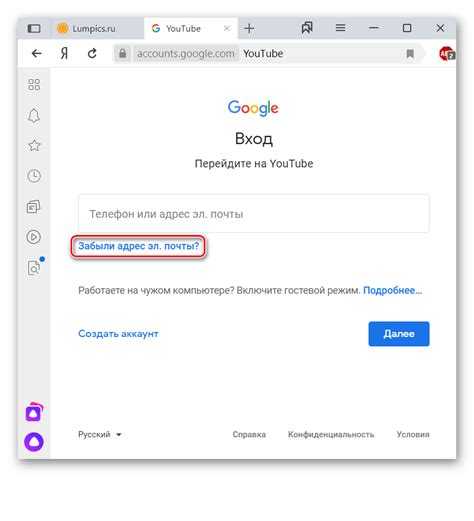Open the Создать аккаунт link
This screenshot has width=474, height=521.
(118, 334)
